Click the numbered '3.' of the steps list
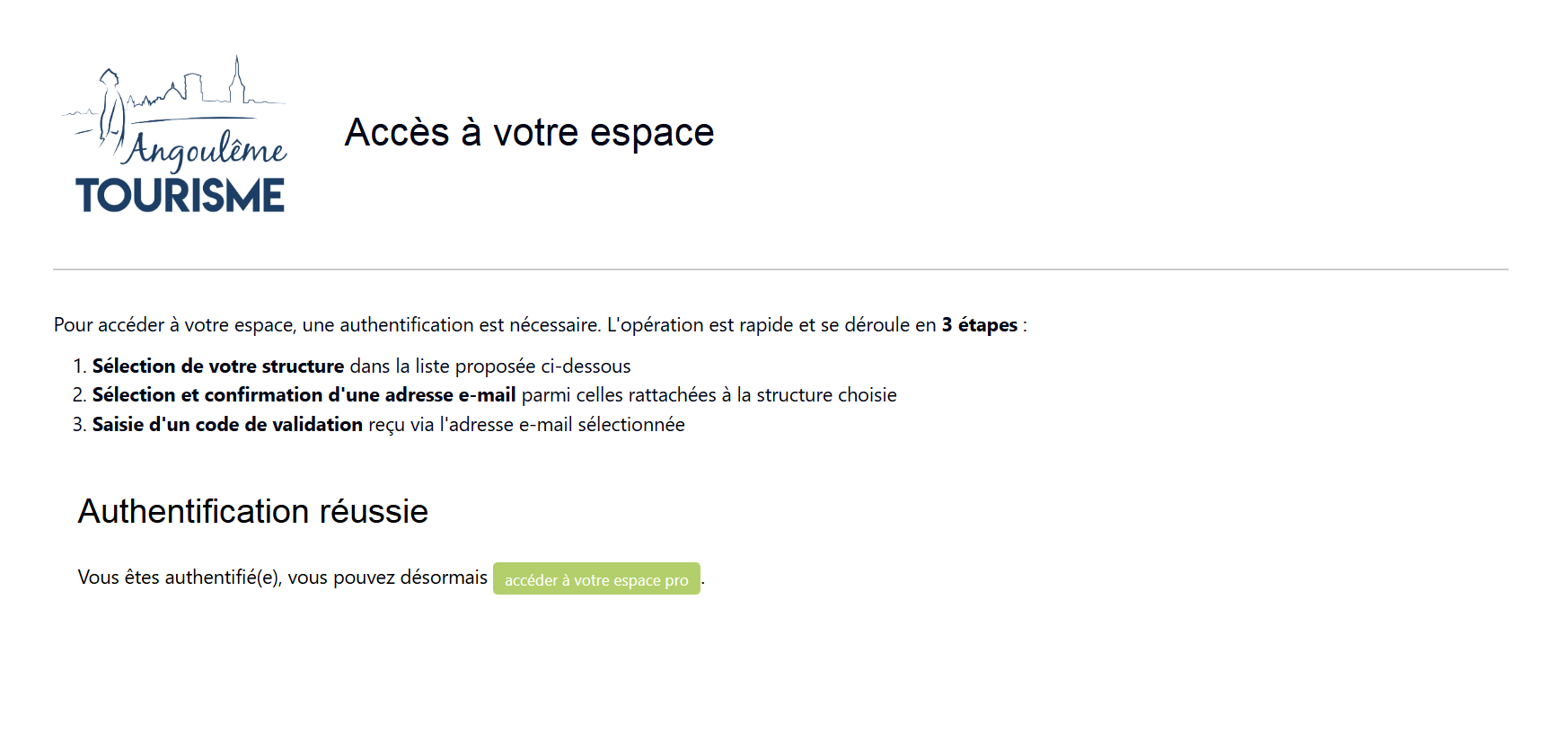Viewport: 1568px width, 750px height. coord(79,424)
